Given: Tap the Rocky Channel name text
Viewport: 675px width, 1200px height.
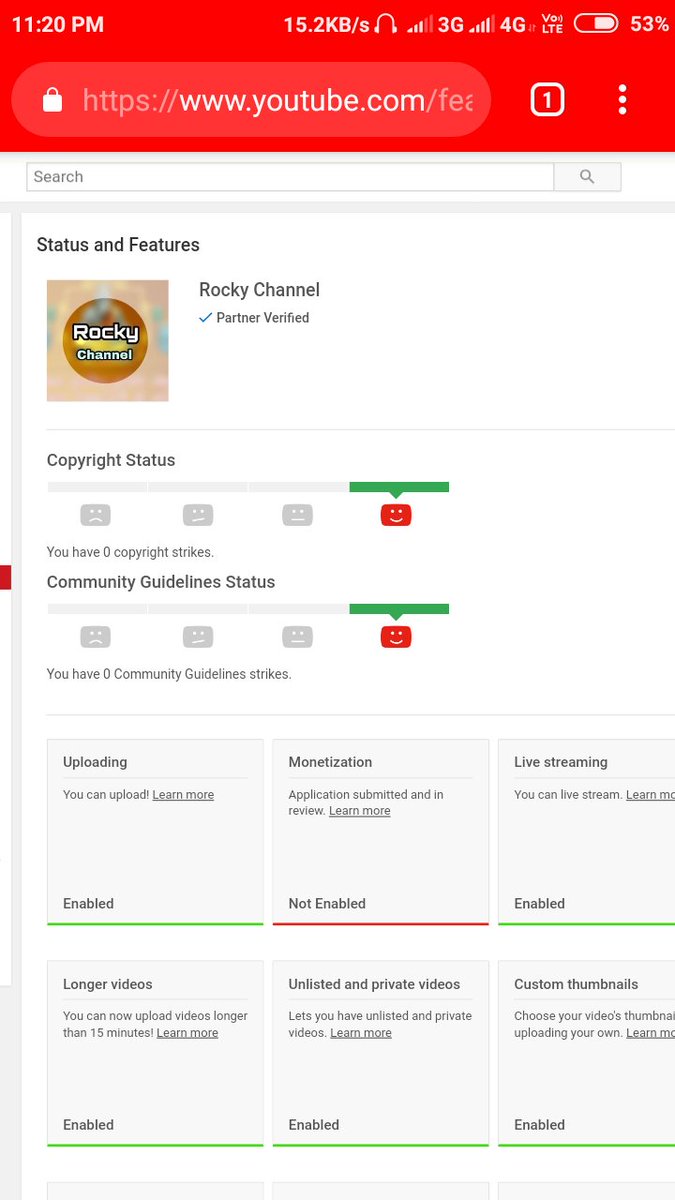Looking at the screenshot, I should point(259,290).
